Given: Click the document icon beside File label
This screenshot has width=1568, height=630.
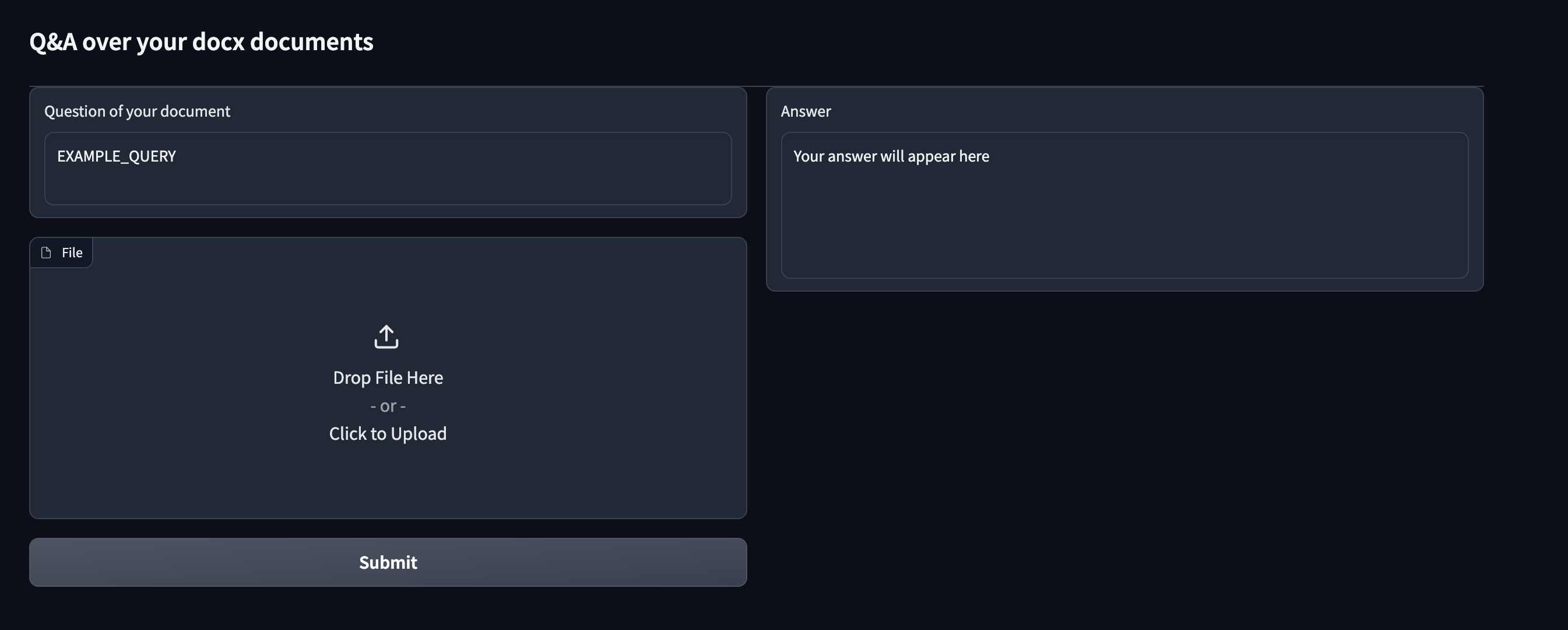Looking at the screenshot, I should [46, 252].
